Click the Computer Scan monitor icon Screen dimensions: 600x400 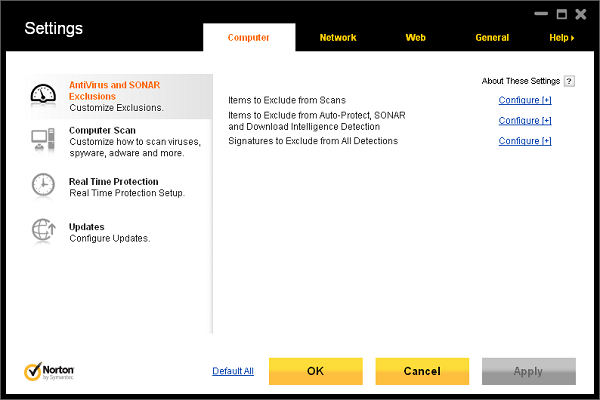pos(43,140)
